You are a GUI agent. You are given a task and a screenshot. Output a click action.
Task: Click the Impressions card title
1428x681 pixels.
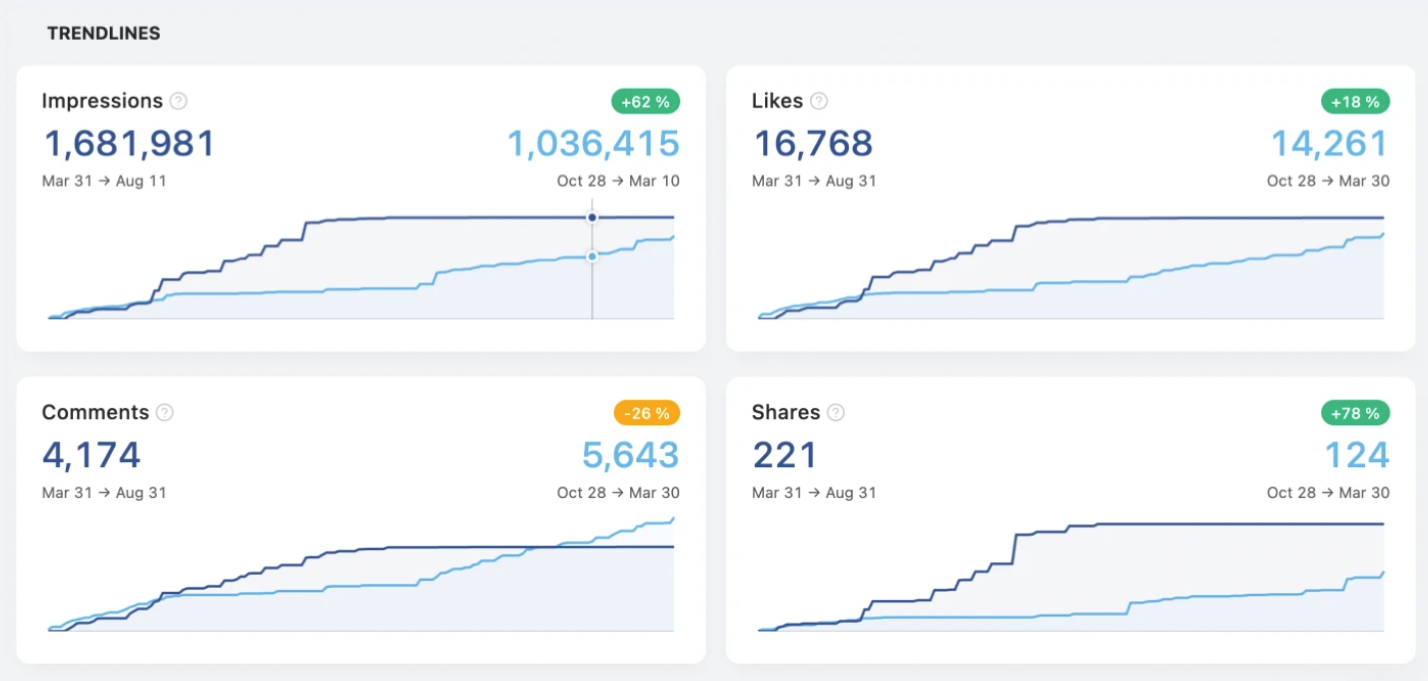pyautogui.click(x=102, y=101)
